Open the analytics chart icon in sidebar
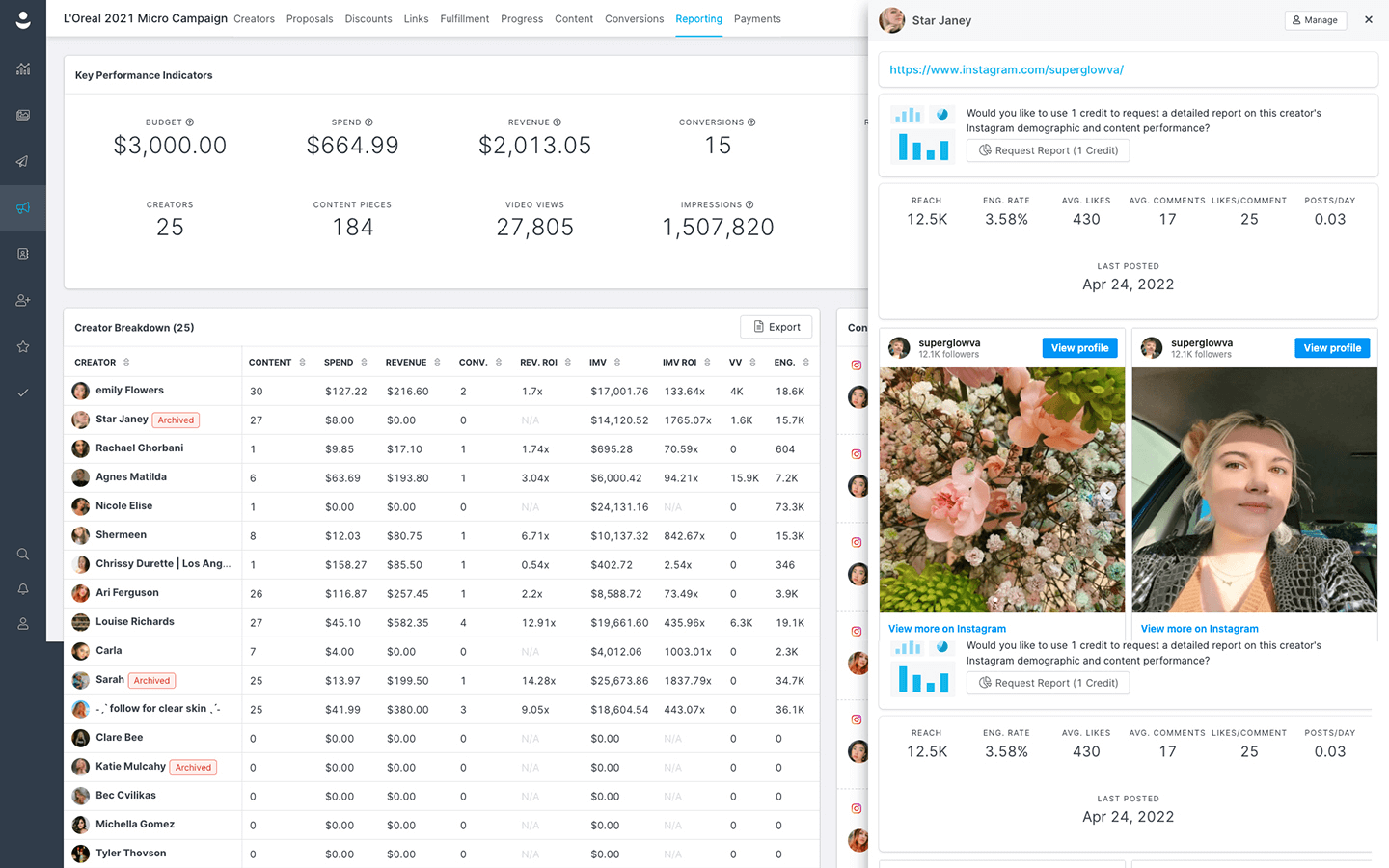The image size is (1389, 868). (x=23, y=68)
